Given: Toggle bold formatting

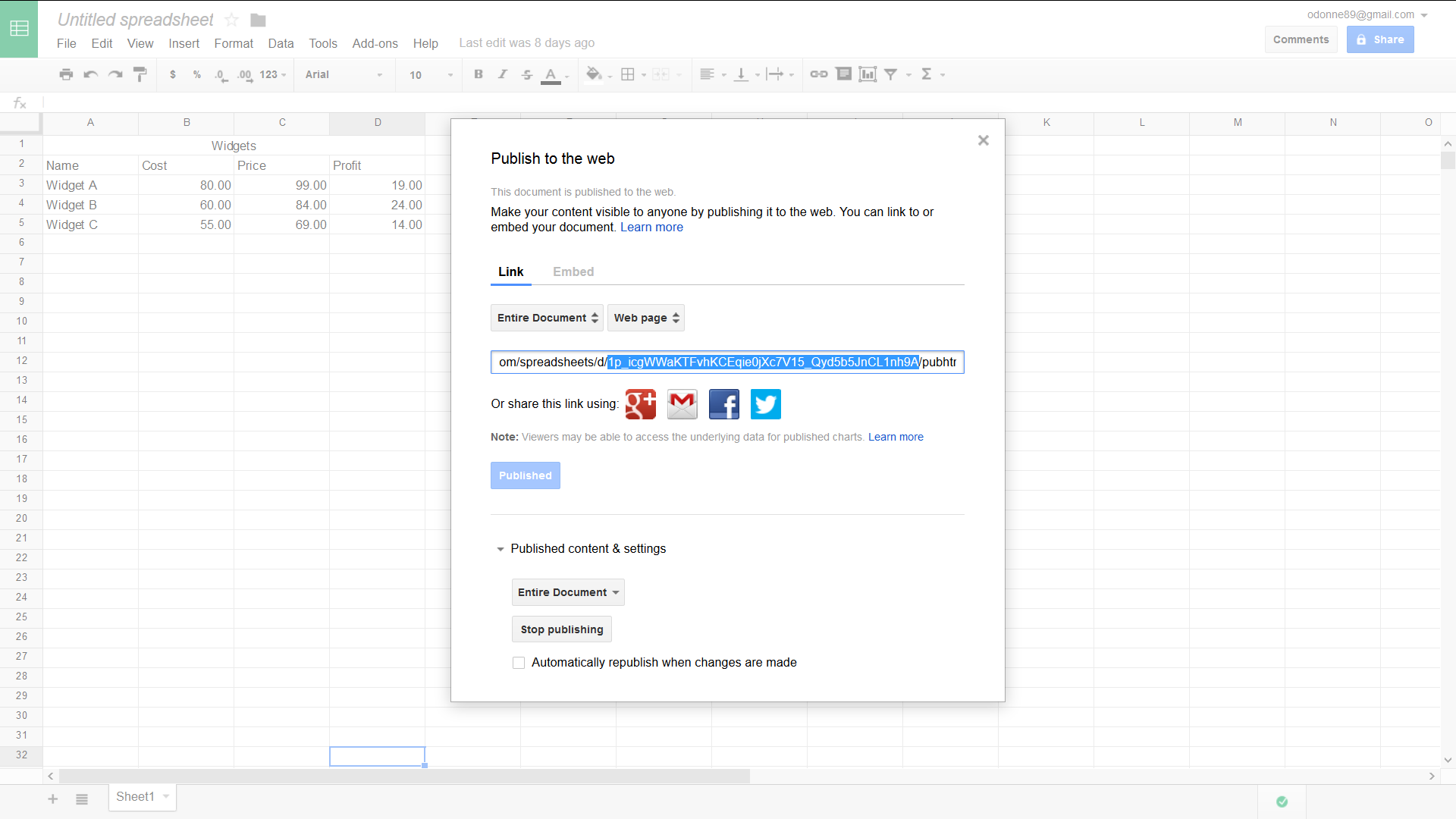Looking at the screenshot, I should click(x=479, y=74).
